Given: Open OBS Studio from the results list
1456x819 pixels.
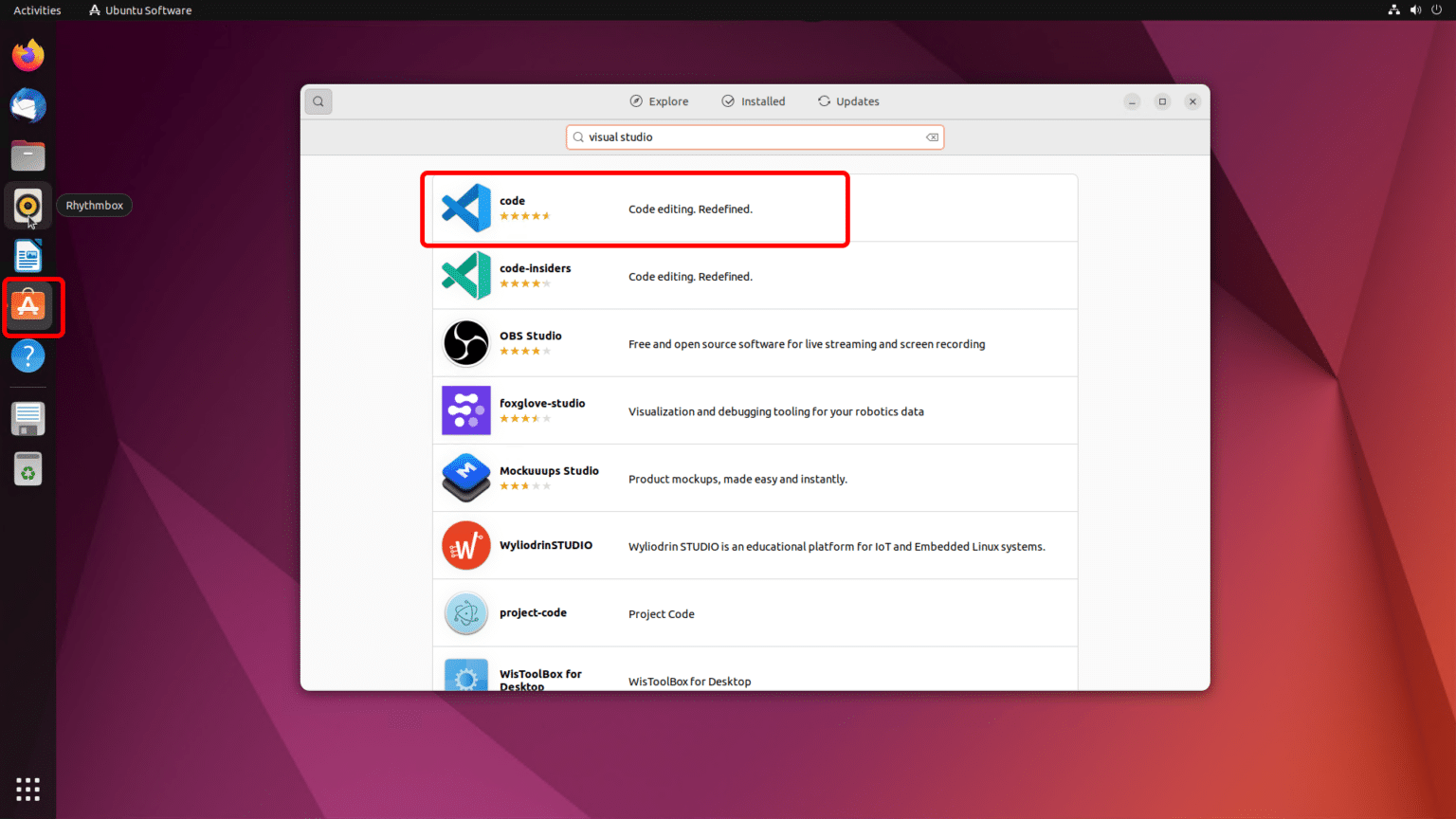Looking at the screenshot, I should 755,343.
